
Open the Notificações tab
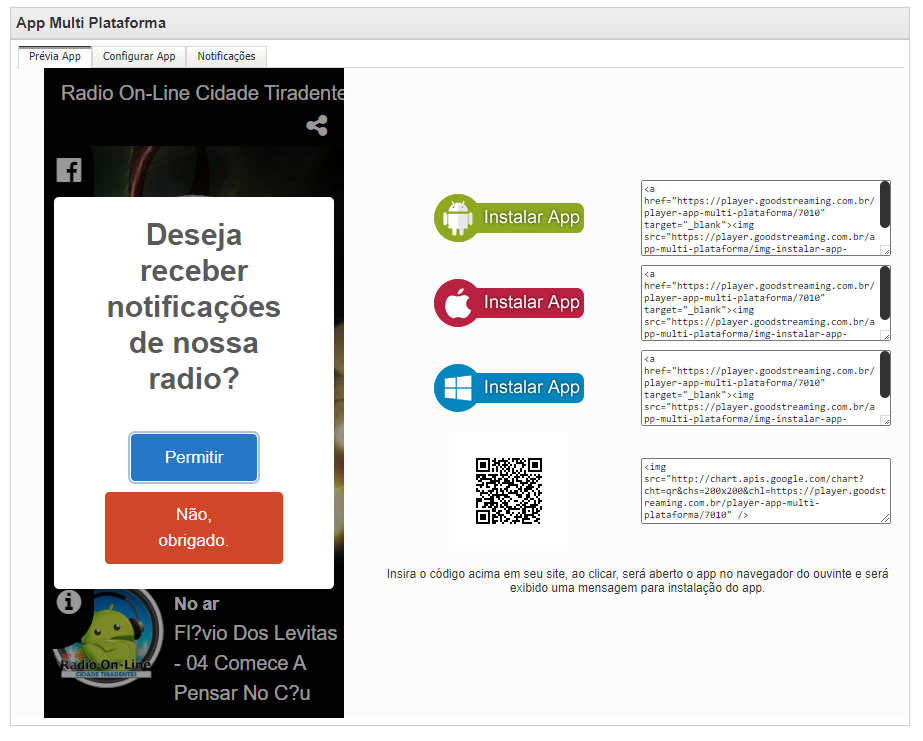click(226, 57)
